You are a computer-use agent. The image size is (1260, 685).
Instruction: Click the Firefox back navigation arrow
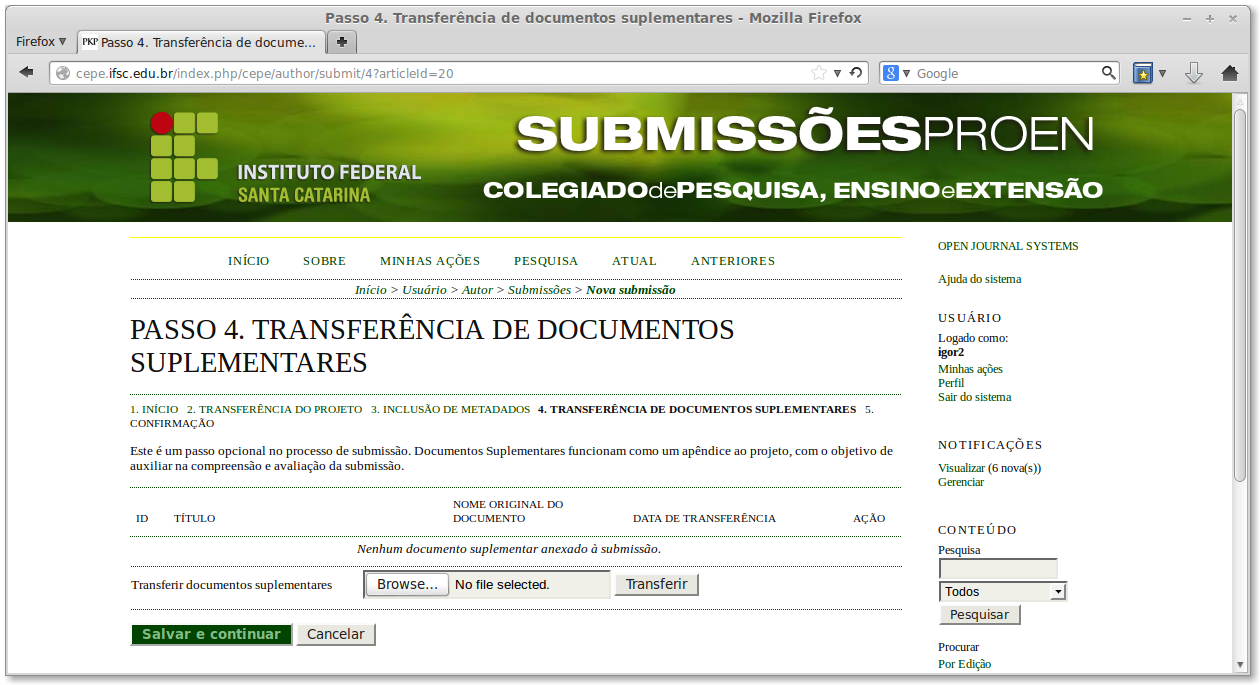26,71
